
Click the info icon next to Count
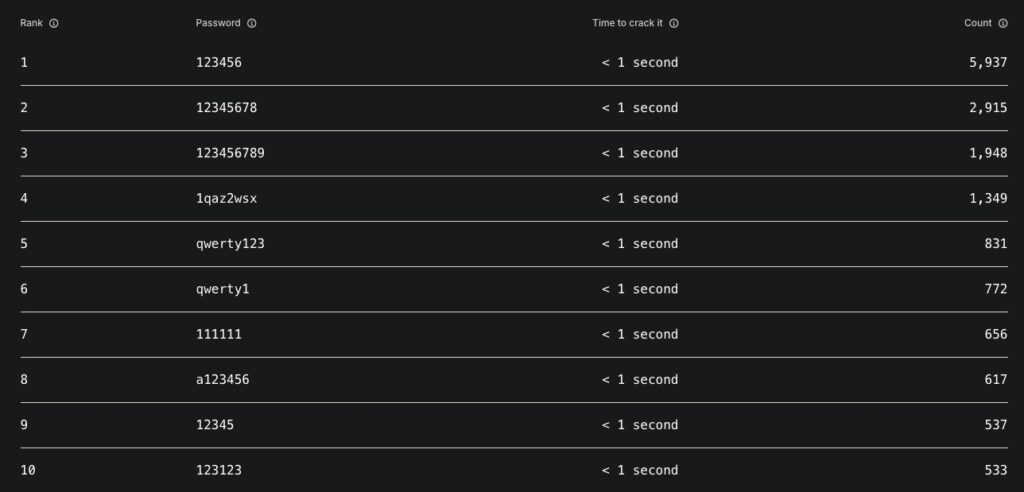(1002, 23)
